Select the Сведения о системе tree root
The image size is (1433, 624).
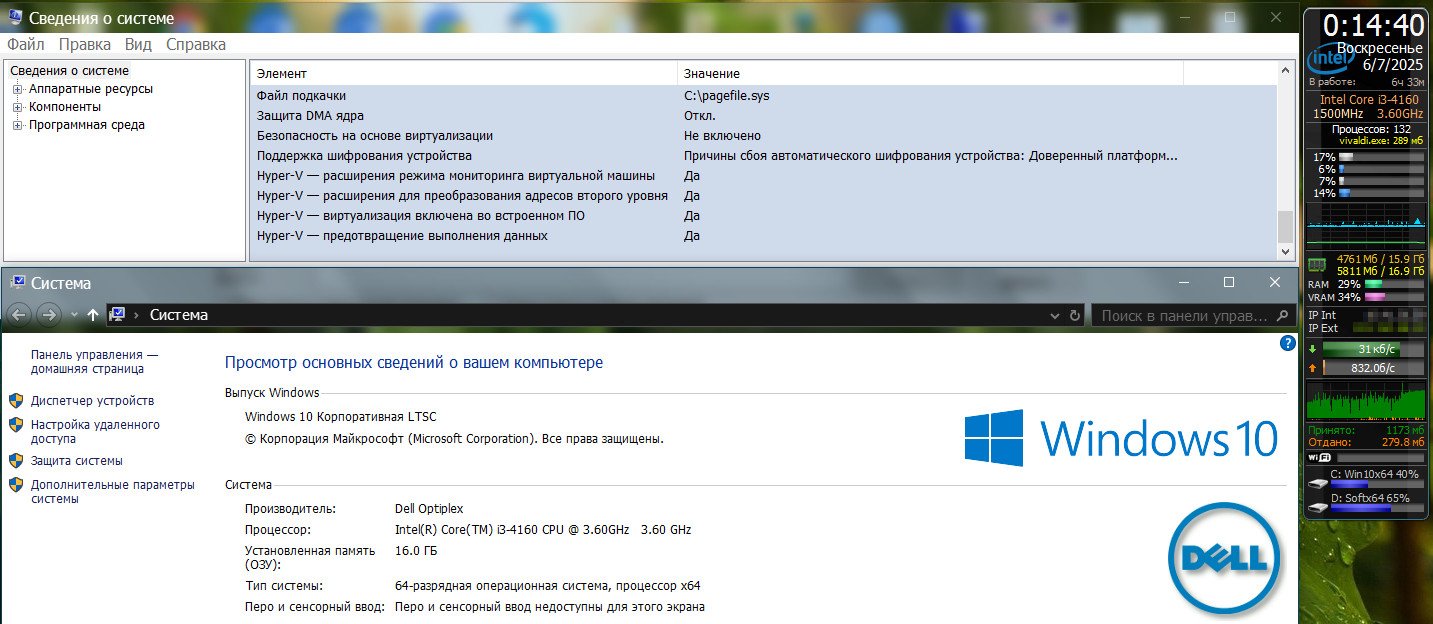point(70,71)
